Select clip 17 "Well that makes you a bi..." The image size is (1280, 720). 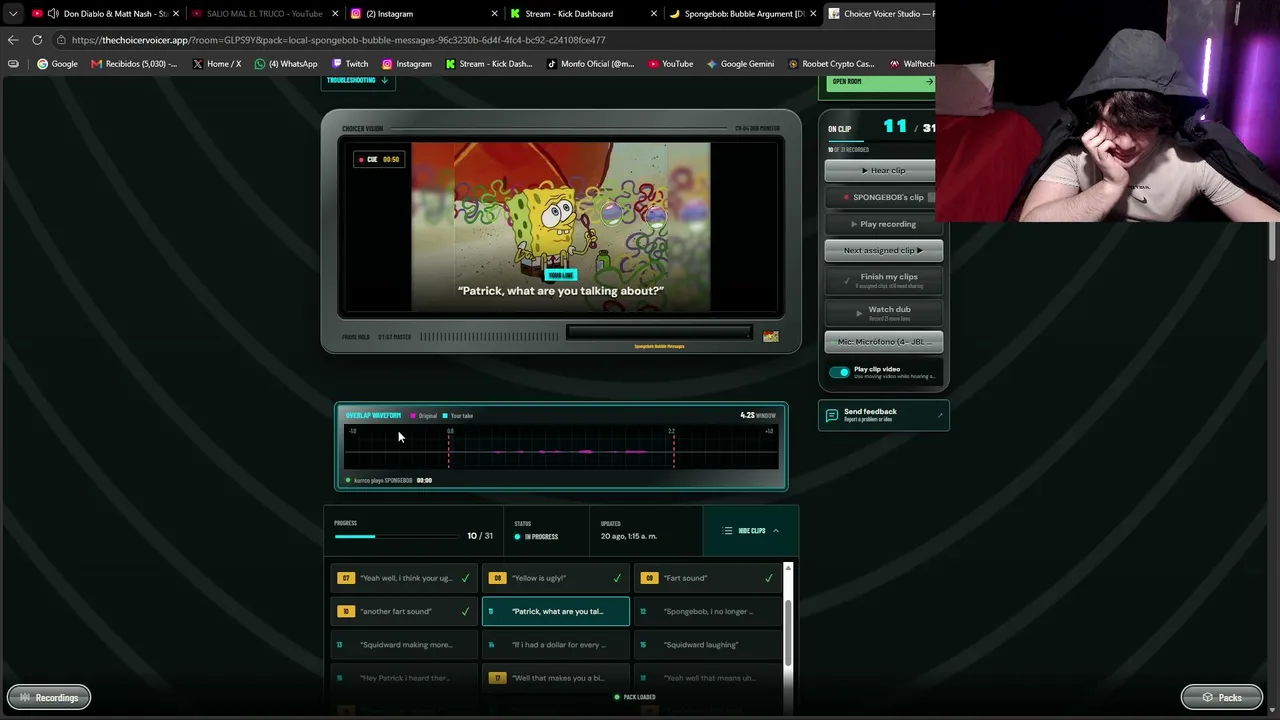pyautogui.click(x=556, y=678)
